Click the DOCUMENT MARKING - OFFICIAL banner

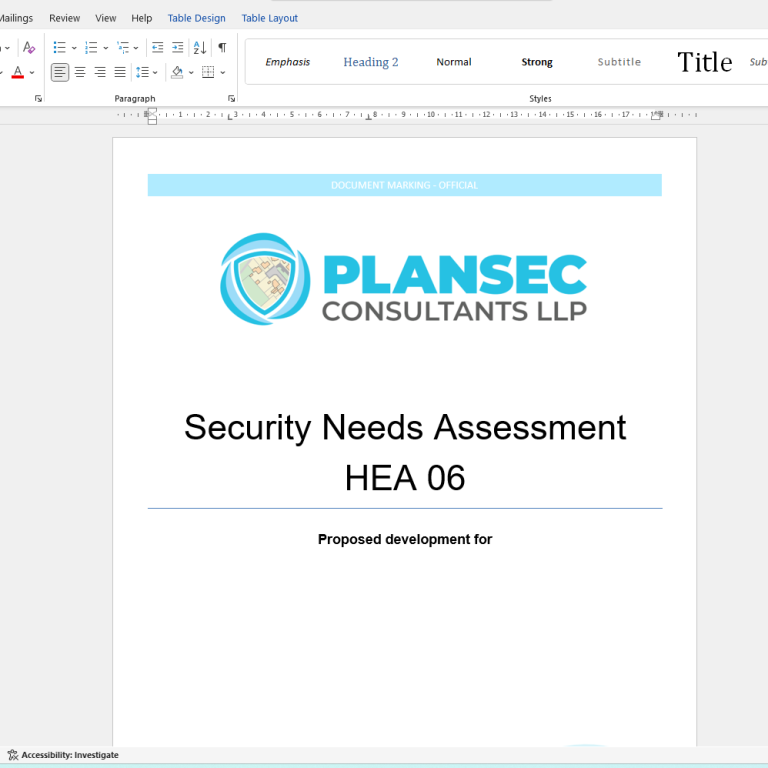(405, 185)
